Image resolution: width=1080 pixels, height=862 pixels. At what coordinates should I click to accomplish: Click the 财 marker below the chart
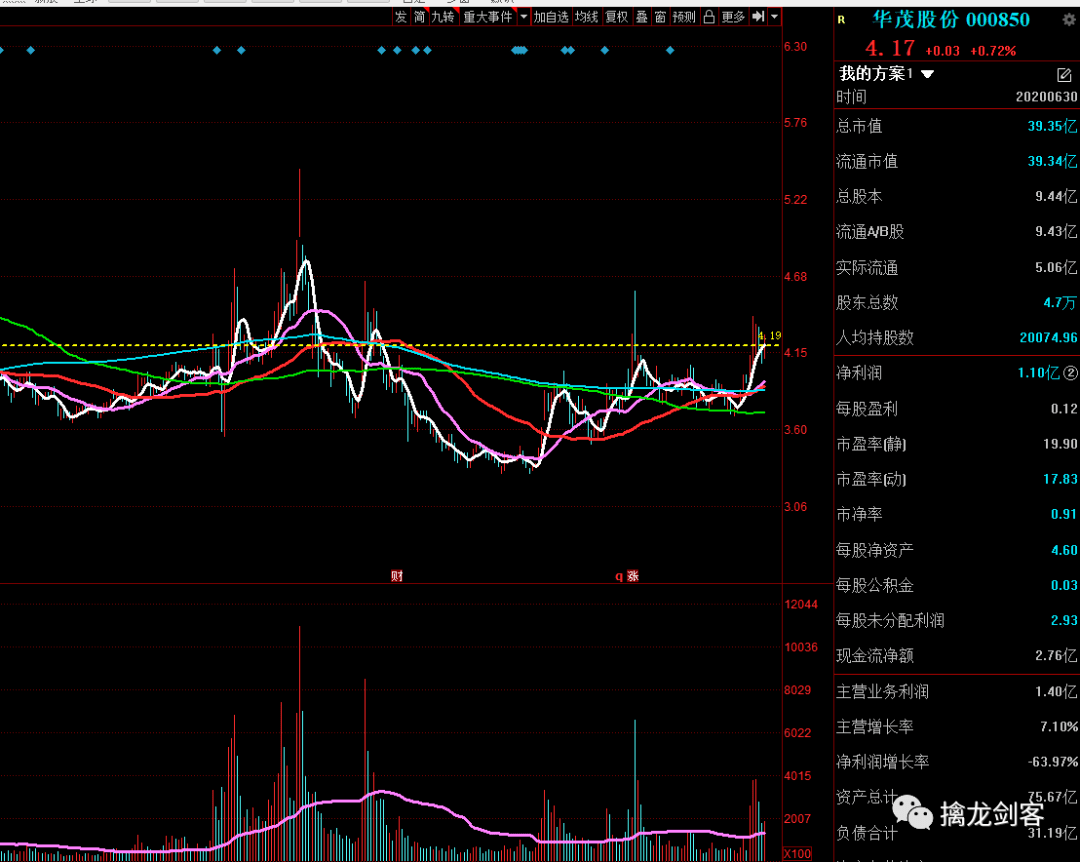[x=396, y=576]
